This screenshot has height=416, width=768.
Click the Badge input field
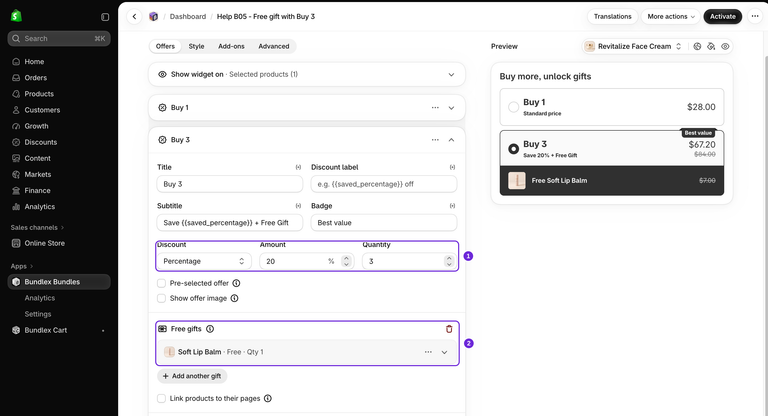(384, 223)
